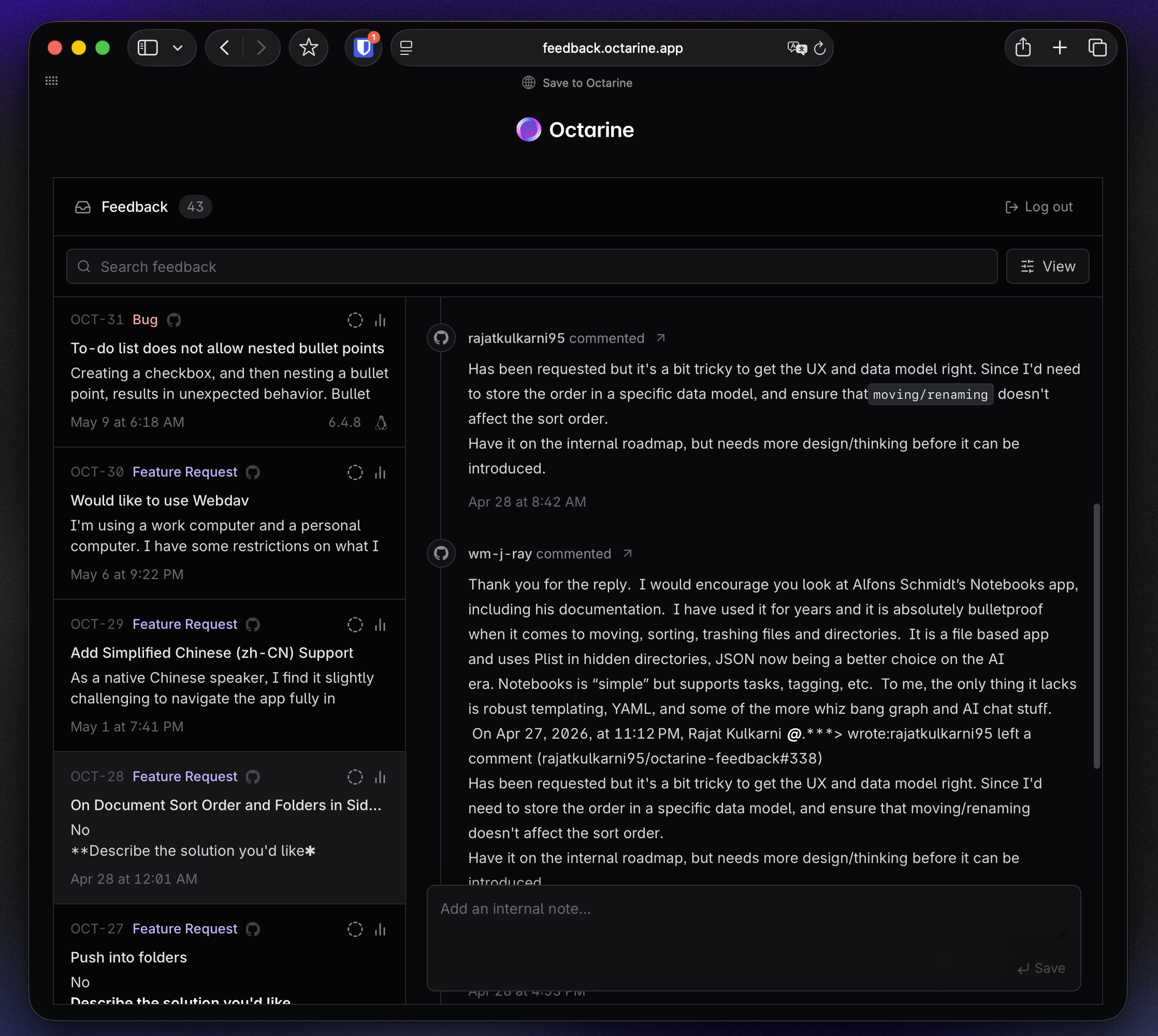Click the rajatkulkarni95 username
Image resolution: width=1158 pixels, height=1036 pixels.
[x=516, y=339]
